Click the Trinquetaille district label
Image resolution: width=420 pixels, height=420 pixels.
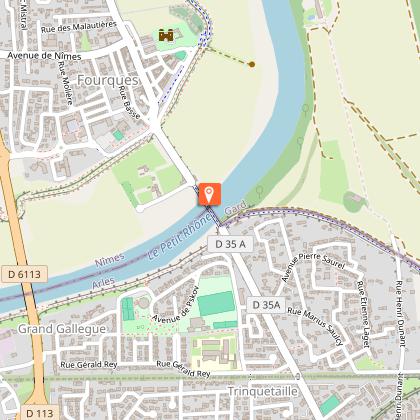tap(262, 391)
